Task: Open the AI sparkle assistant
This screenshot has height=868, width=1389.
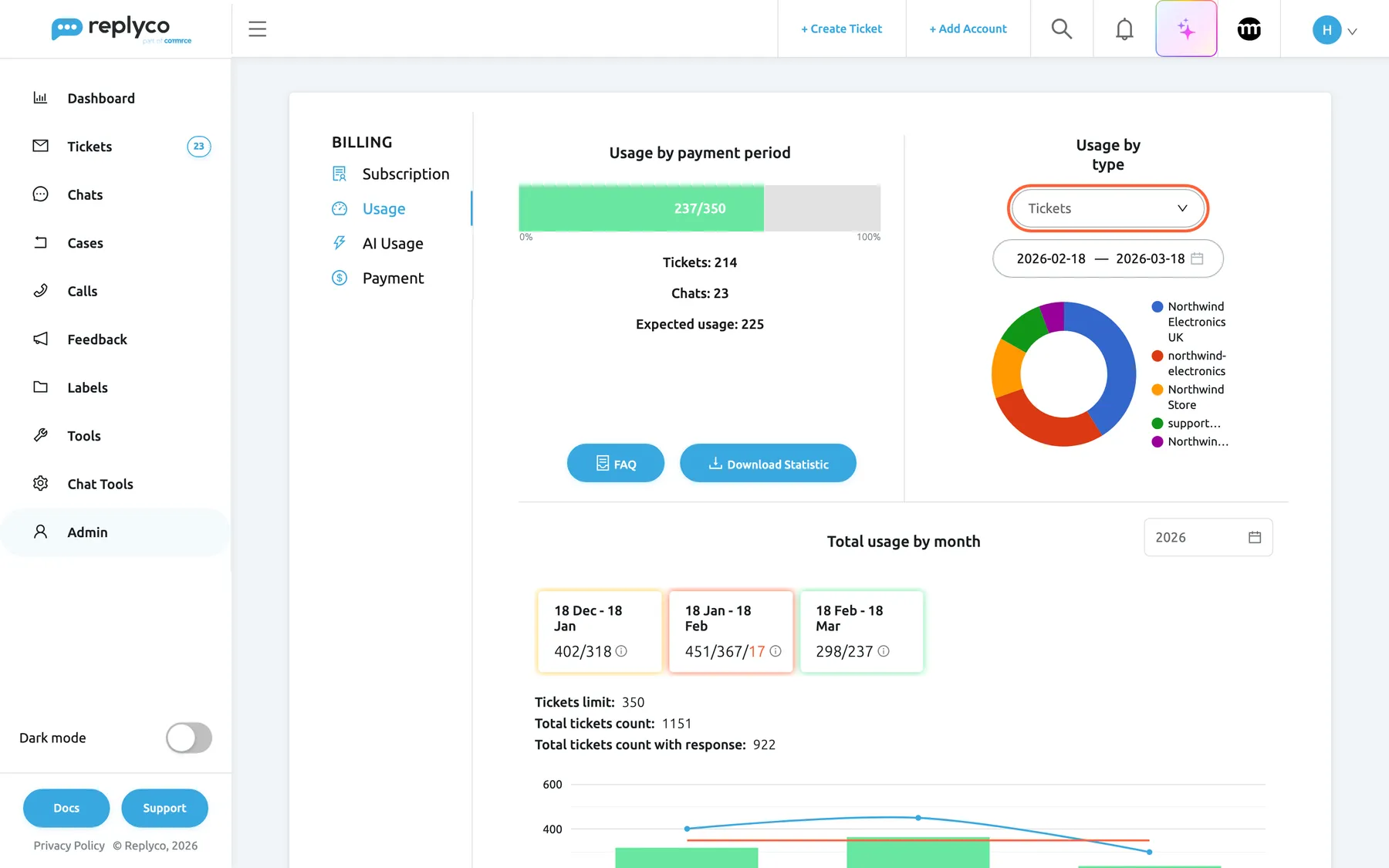Action: pos(1186,29)
